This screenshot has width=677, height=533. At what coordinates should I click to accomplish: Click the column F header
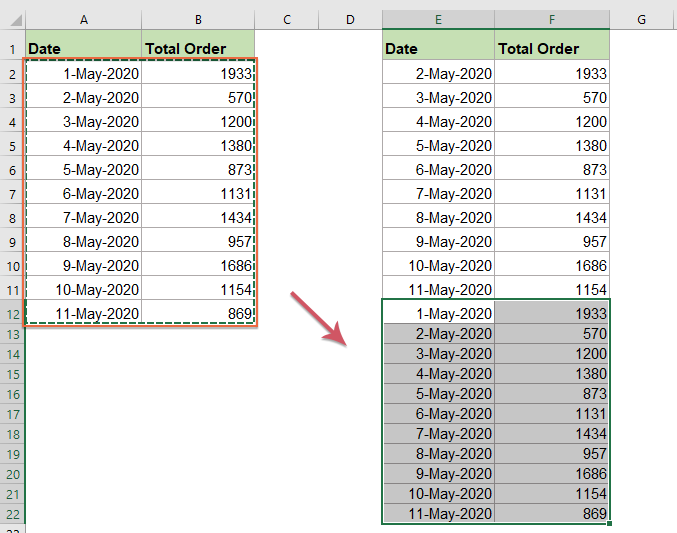552,19
